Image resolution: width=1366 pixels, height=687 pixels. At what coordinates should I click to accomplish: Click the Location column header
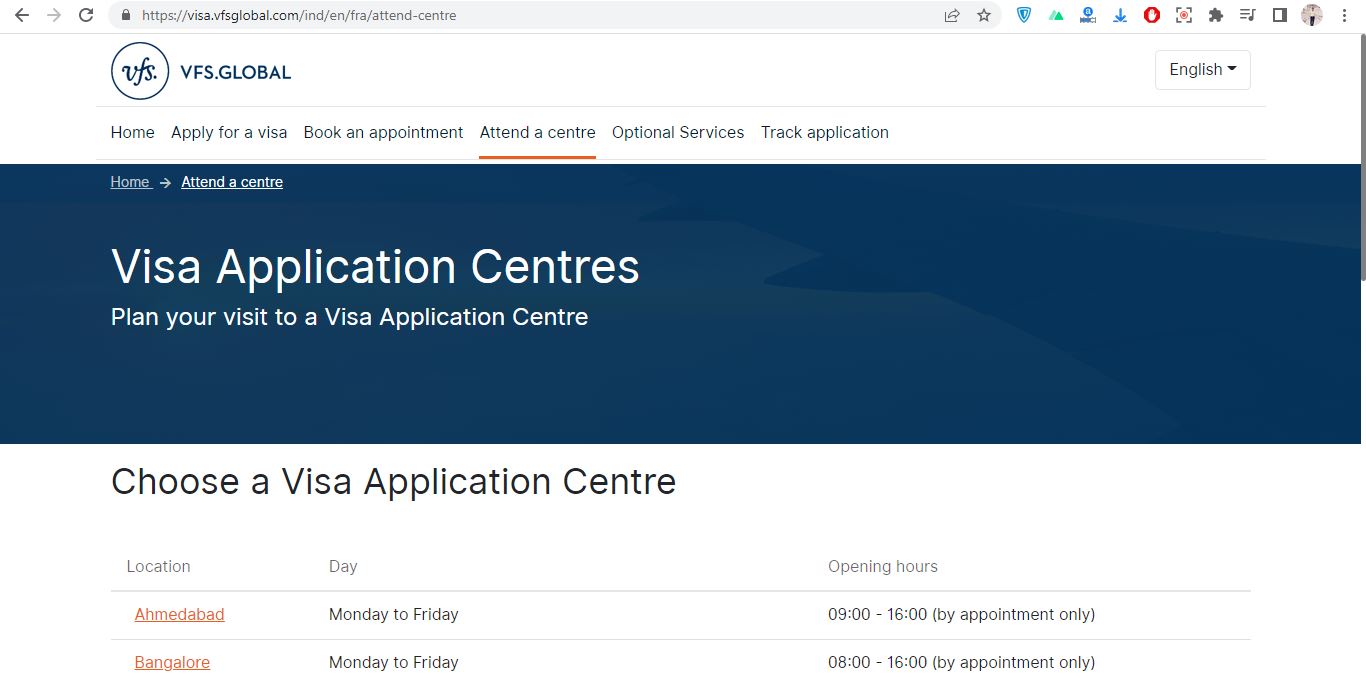click(158, 566)
